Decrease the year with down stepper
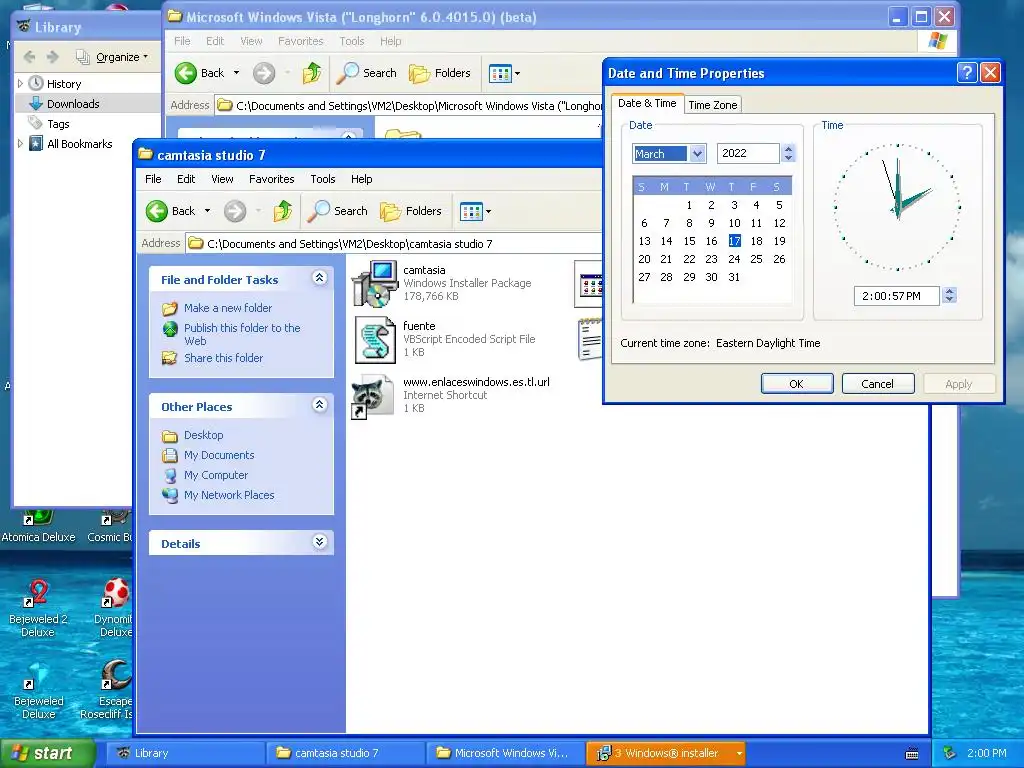 788,158
